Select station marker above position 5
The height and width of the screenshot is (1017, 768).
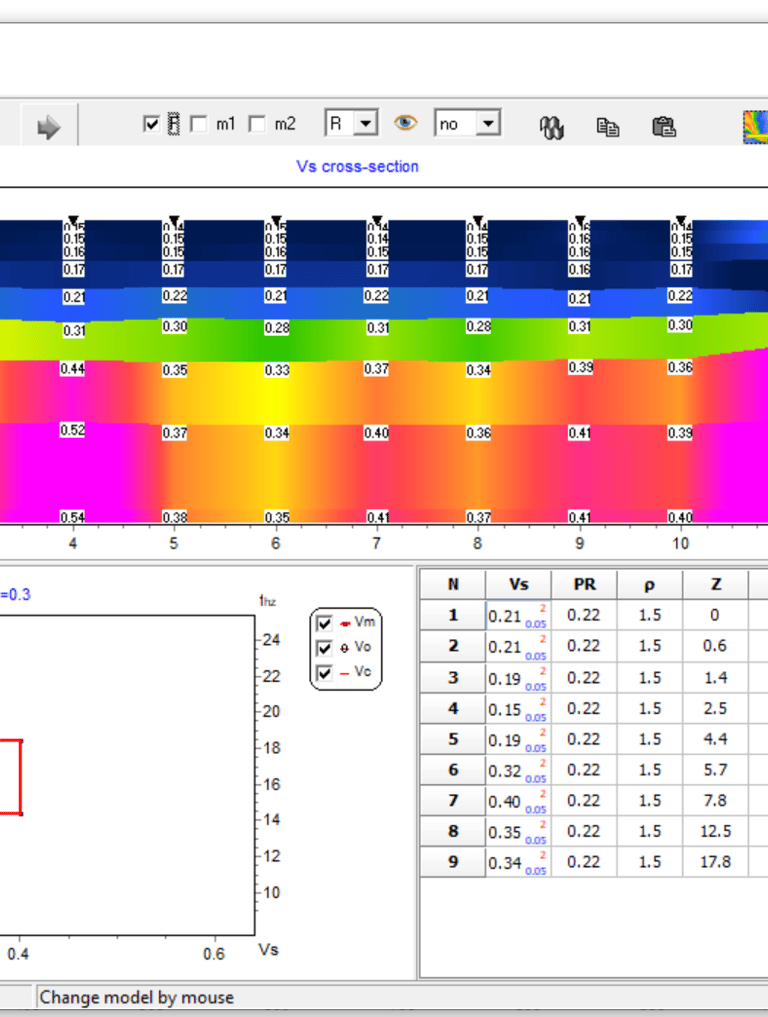[x=174, y=220]
